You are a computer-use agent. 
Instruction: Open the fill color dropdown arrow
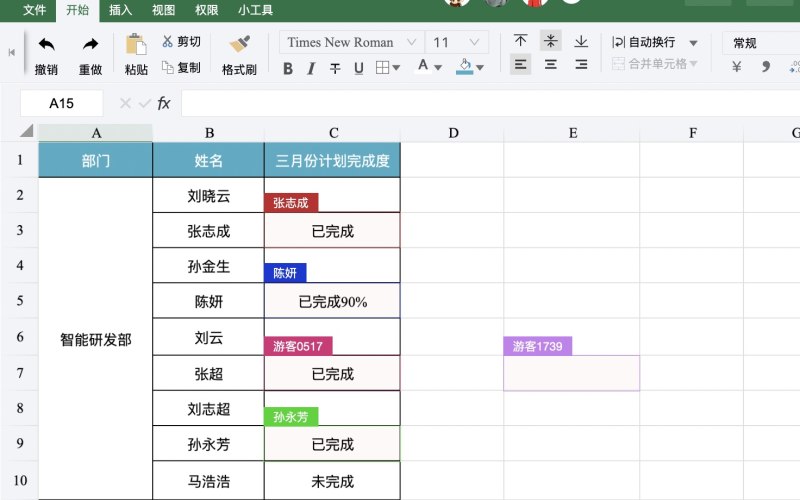(480, 67)
